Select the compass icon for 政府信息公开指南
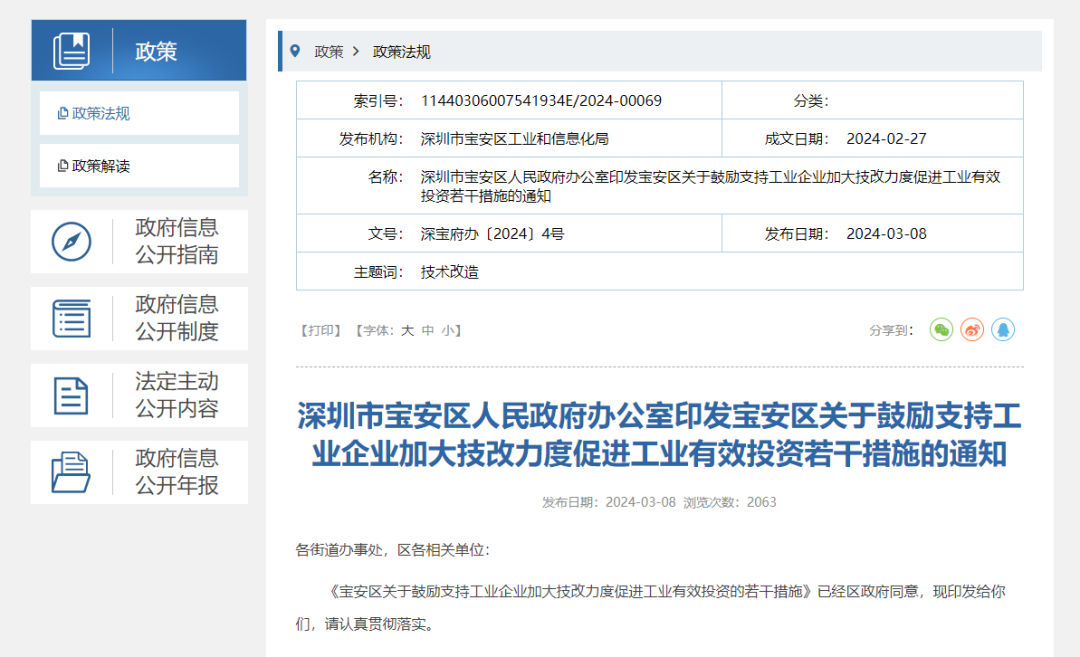The height and width of the screenshot is (657, 1080). [69, 241]
